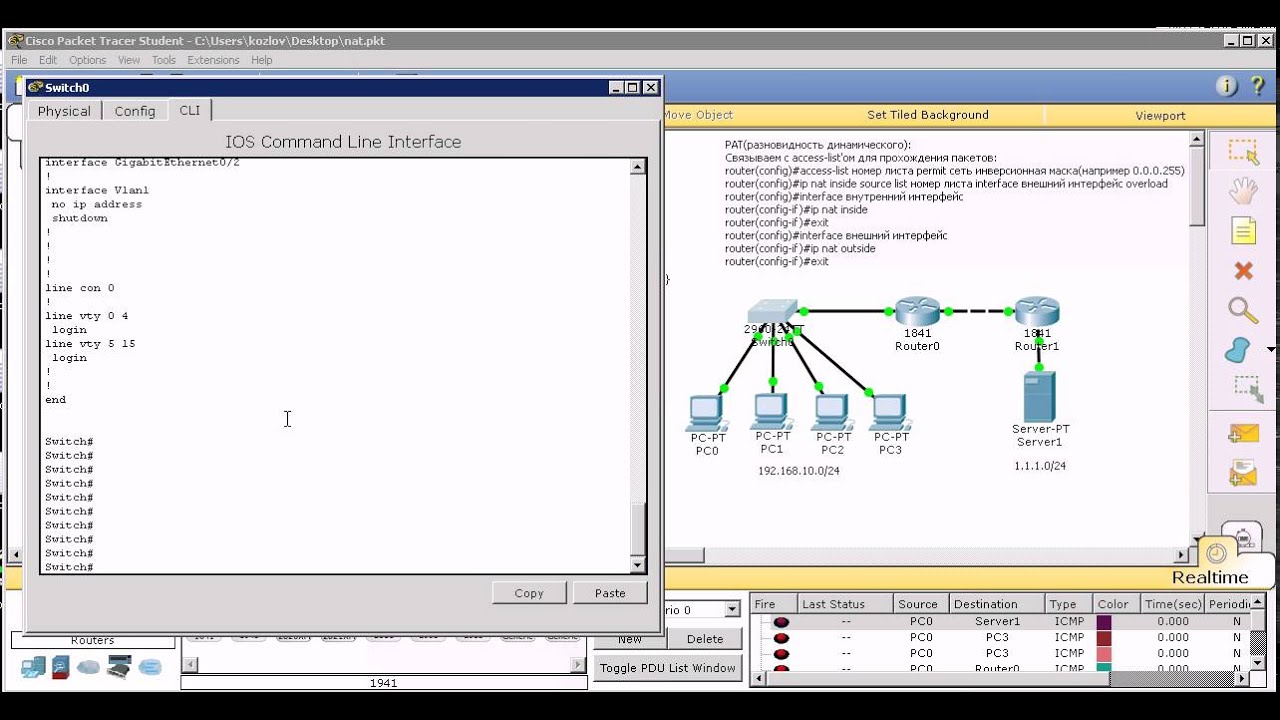
Task: Click the Set Tiled Background button
Action: 928,115
